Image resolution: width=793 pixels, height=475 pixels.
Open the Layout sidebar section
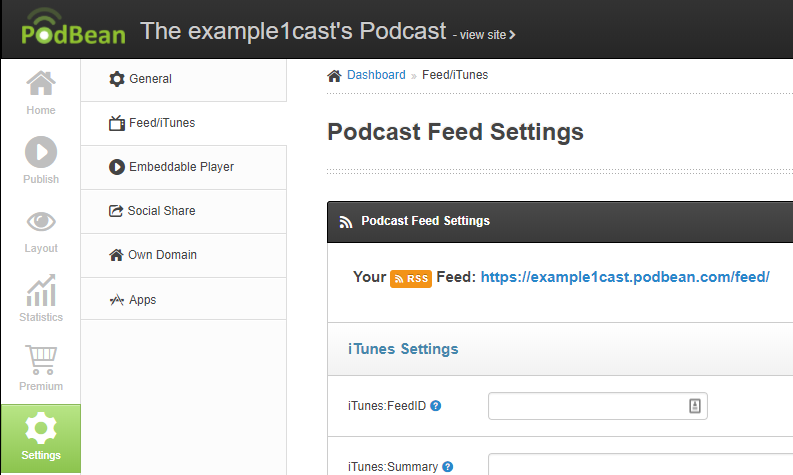point(41,231)
